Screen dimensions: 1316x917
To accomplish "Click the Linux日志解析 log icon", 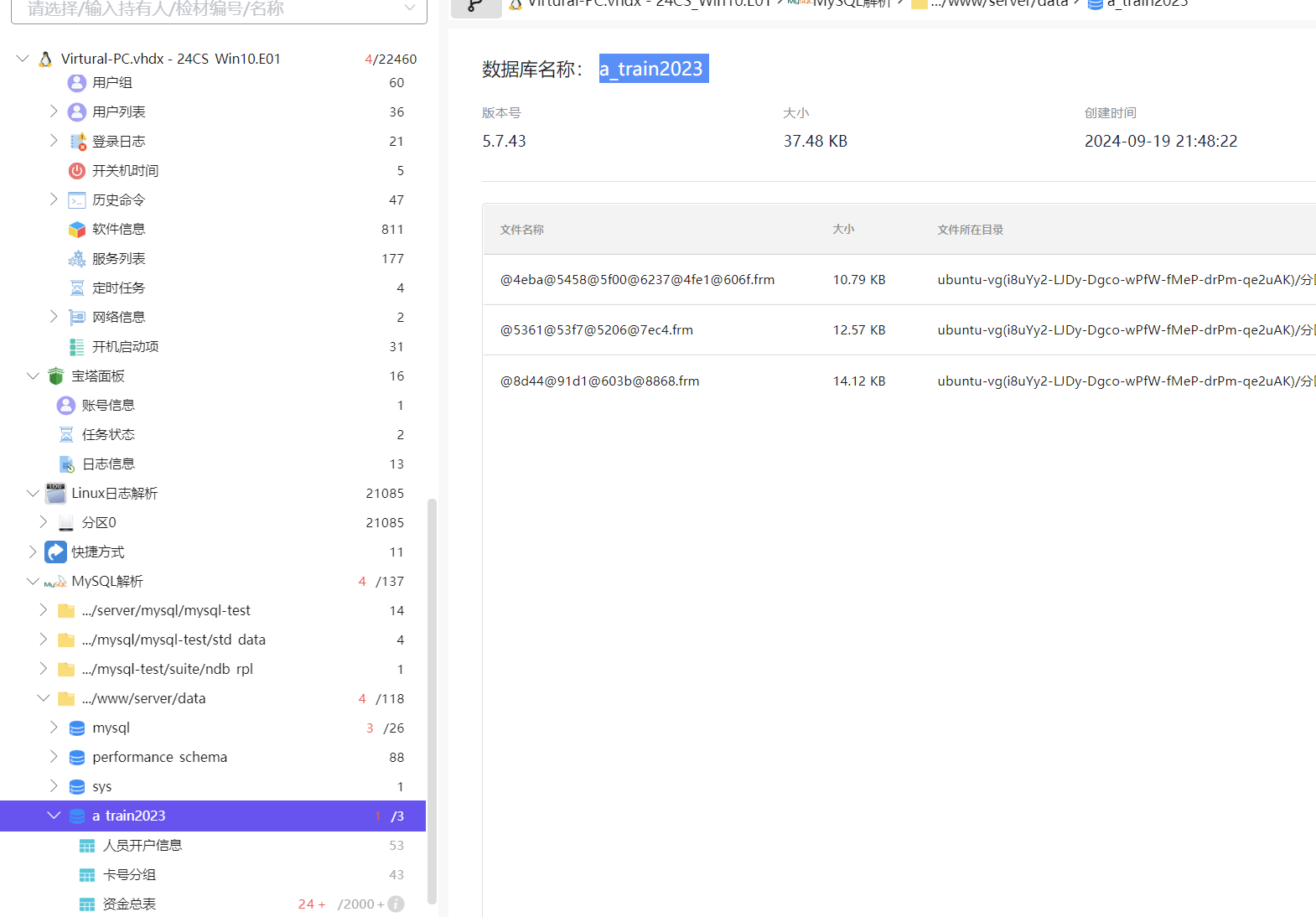I will pos(56,494).
